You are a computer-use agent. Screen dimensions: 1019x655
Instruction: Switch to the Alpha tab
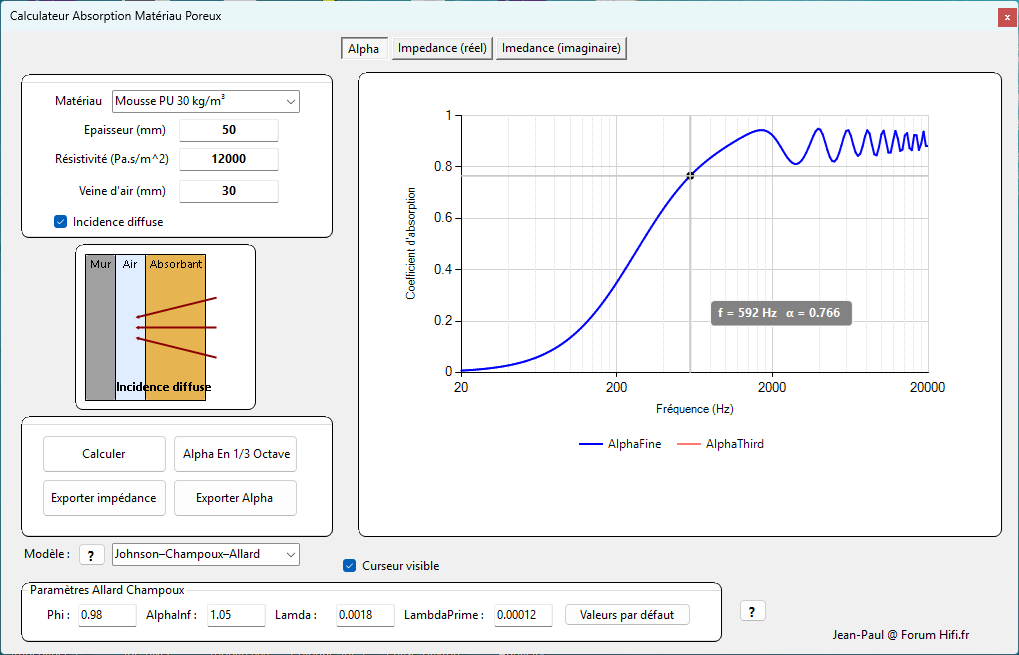[x=364, y=49]
